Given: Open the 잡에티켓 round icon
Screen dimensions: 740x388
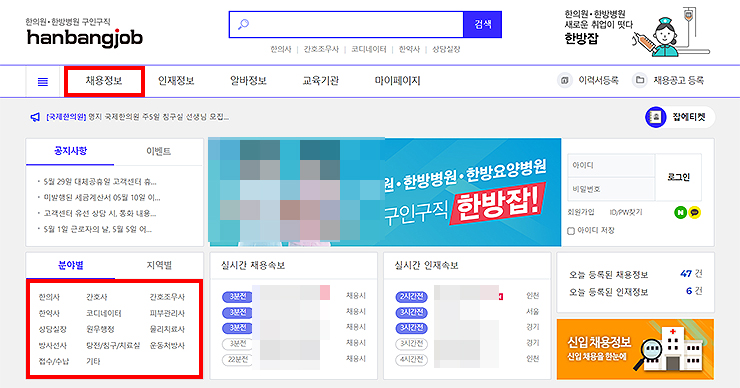Looking at the screenshot, I should click(656, 117).
